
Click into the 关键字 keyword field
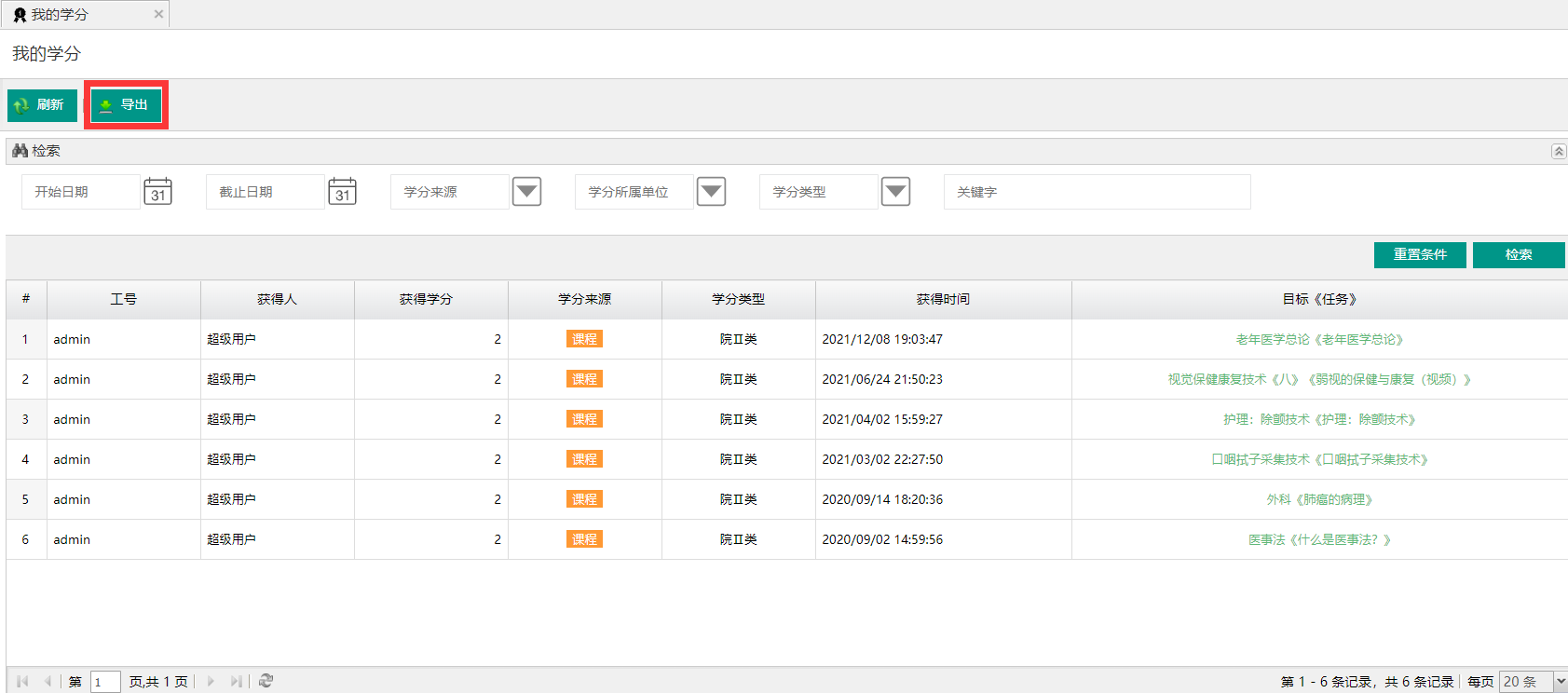(1096, 192)
